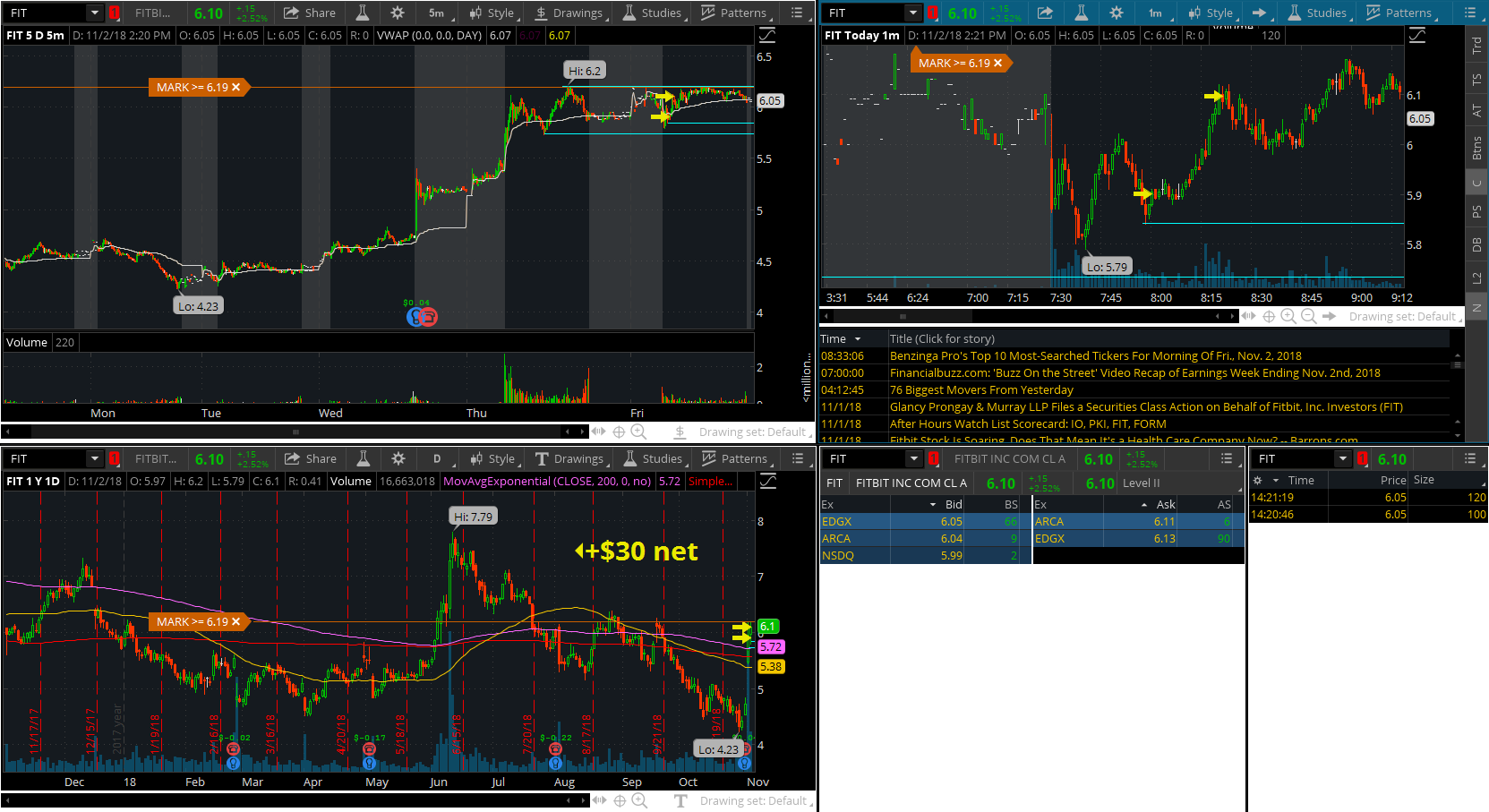1489x812 pixels.
Task: Toggle the Btns side panel button
Action: coord(1476,148)
